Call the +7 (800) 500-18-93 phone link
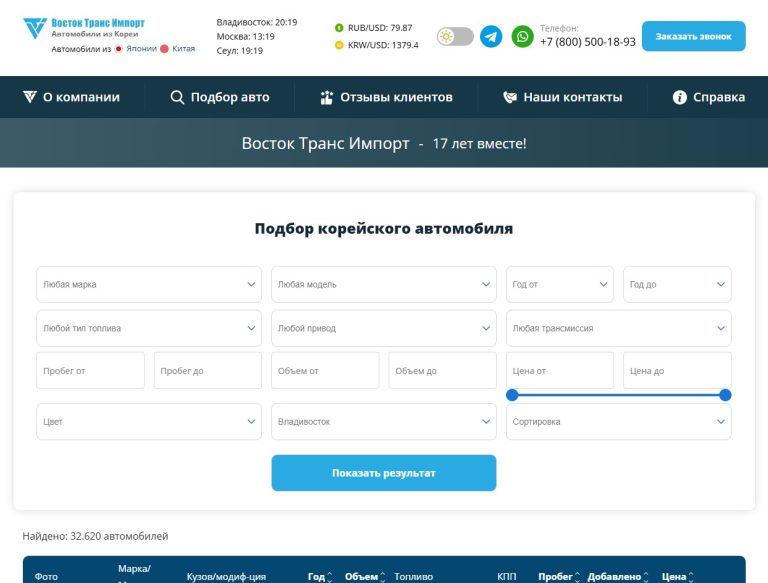The image size is (768, 583). coord(588,42)
